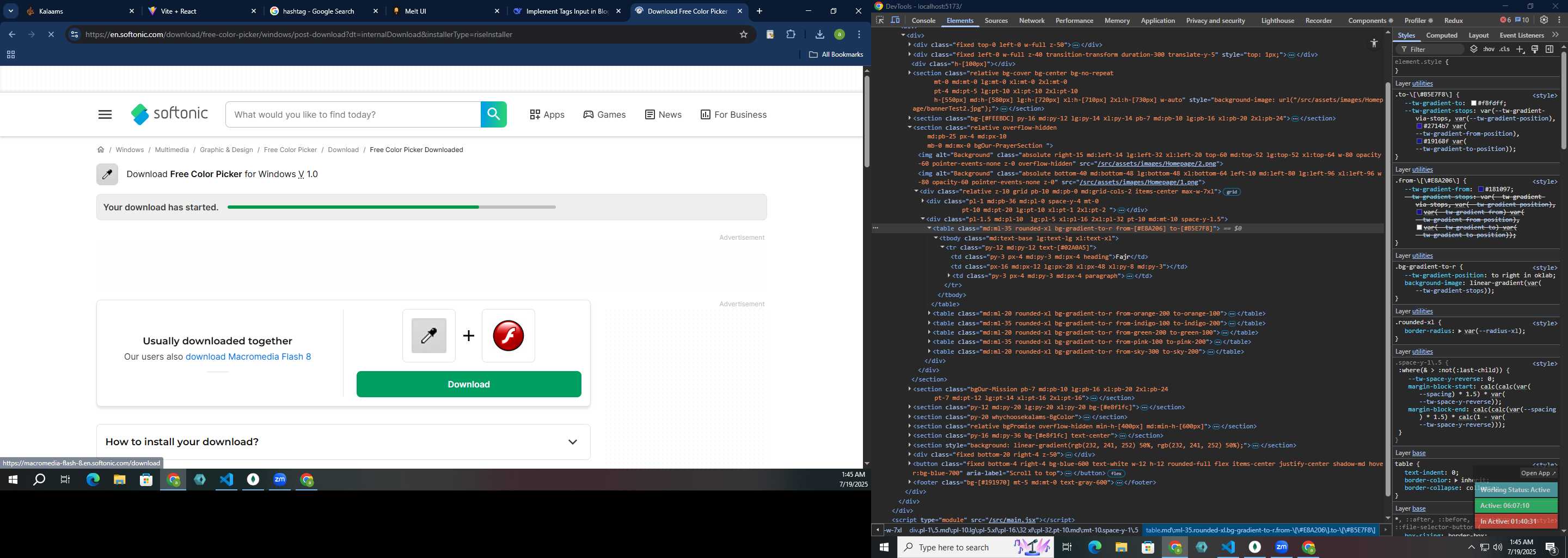Open the Softonic hamburger menu
The image size is (1568, 558).
point(105,114)
